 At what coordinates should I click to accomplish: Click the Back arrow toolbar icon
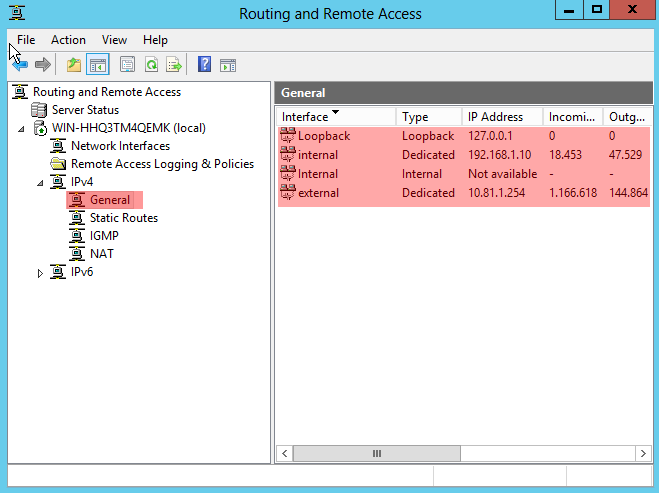[20, 65]
